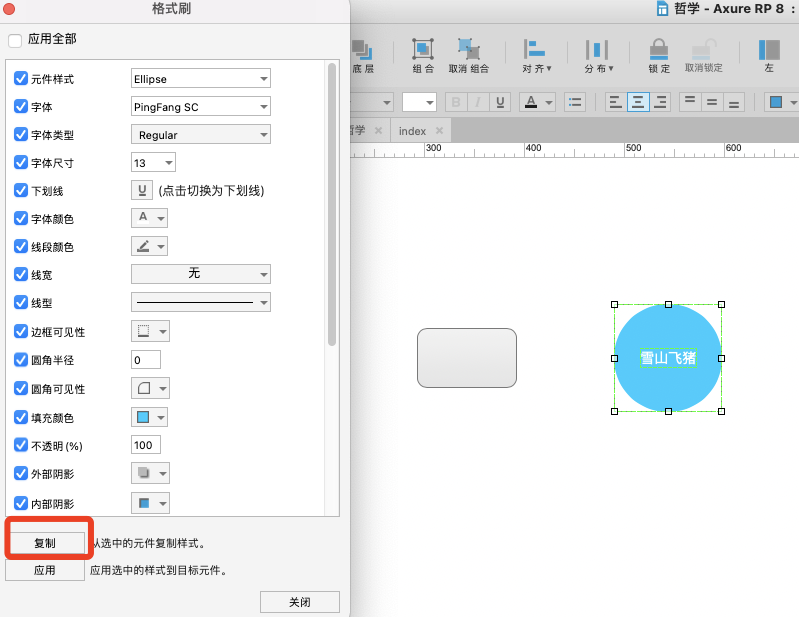Screen dimensions: 799x617
Task: Close the index tab with its x
Action: coord(439,131)
